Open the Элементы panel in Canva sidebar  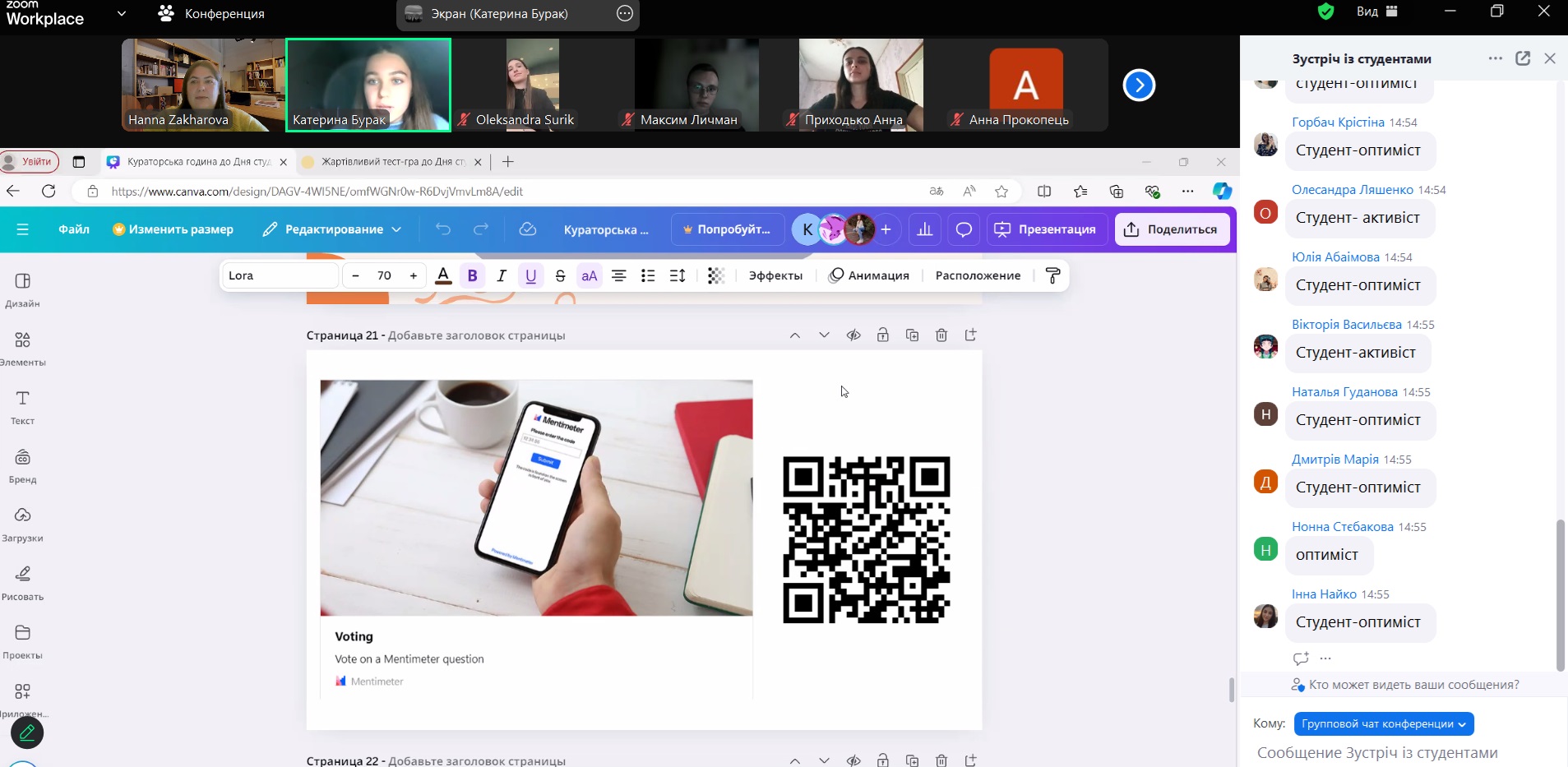tap(22, 349)
